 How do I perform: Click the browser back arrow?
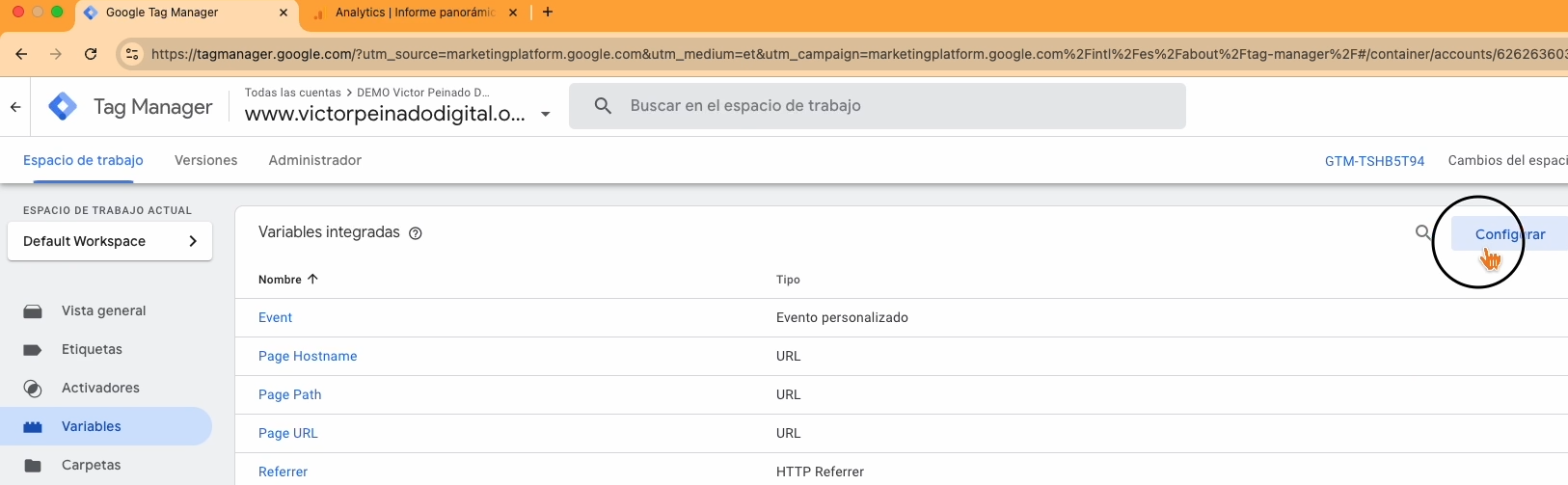pos(21,54)
